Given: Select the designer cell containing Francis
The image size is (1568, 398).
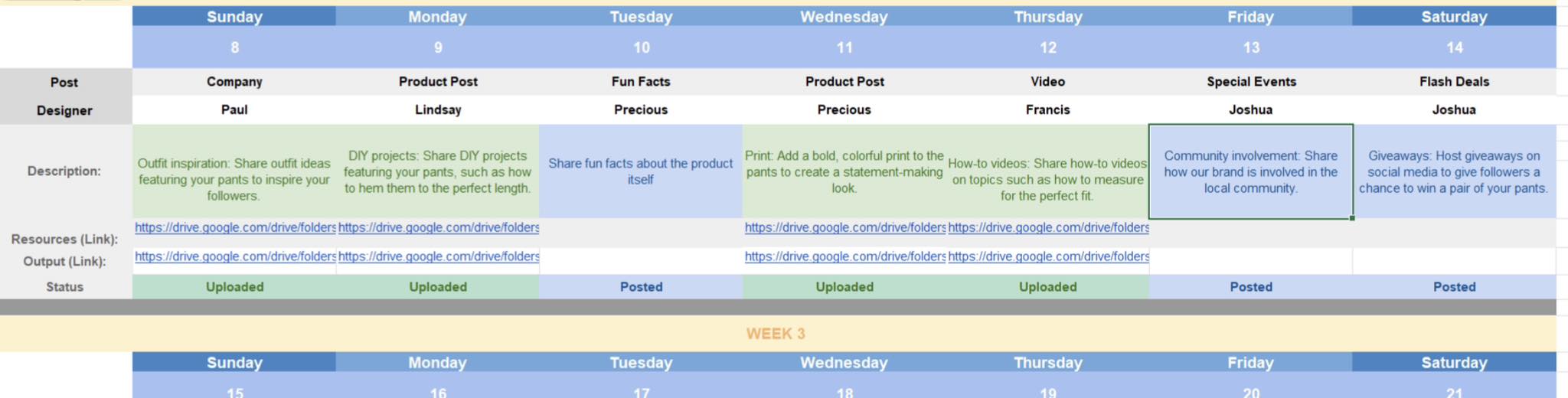Looking at the screenshot, I should (x=1047, y=110).
